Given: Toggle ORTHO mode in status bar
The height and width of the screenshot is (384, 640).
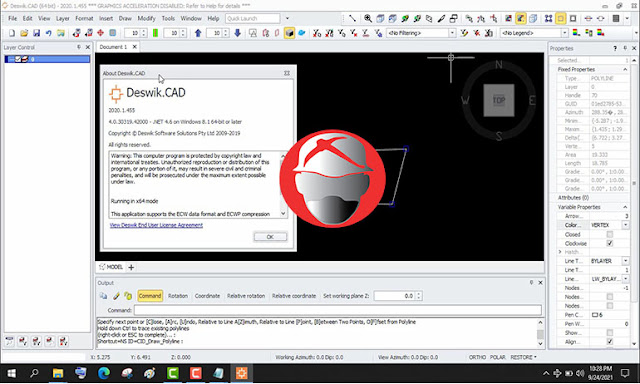Looking at the screenshot, I should [x=477, y=357].
